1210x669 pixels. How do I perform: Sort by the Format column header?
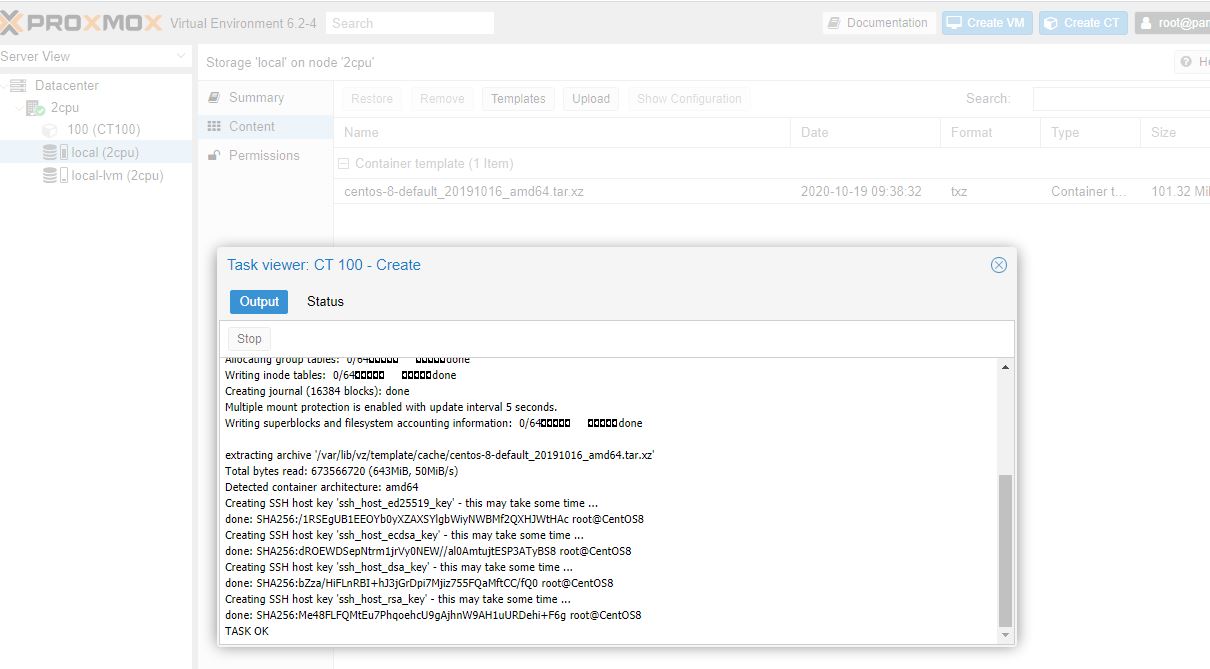coord(990,132)
